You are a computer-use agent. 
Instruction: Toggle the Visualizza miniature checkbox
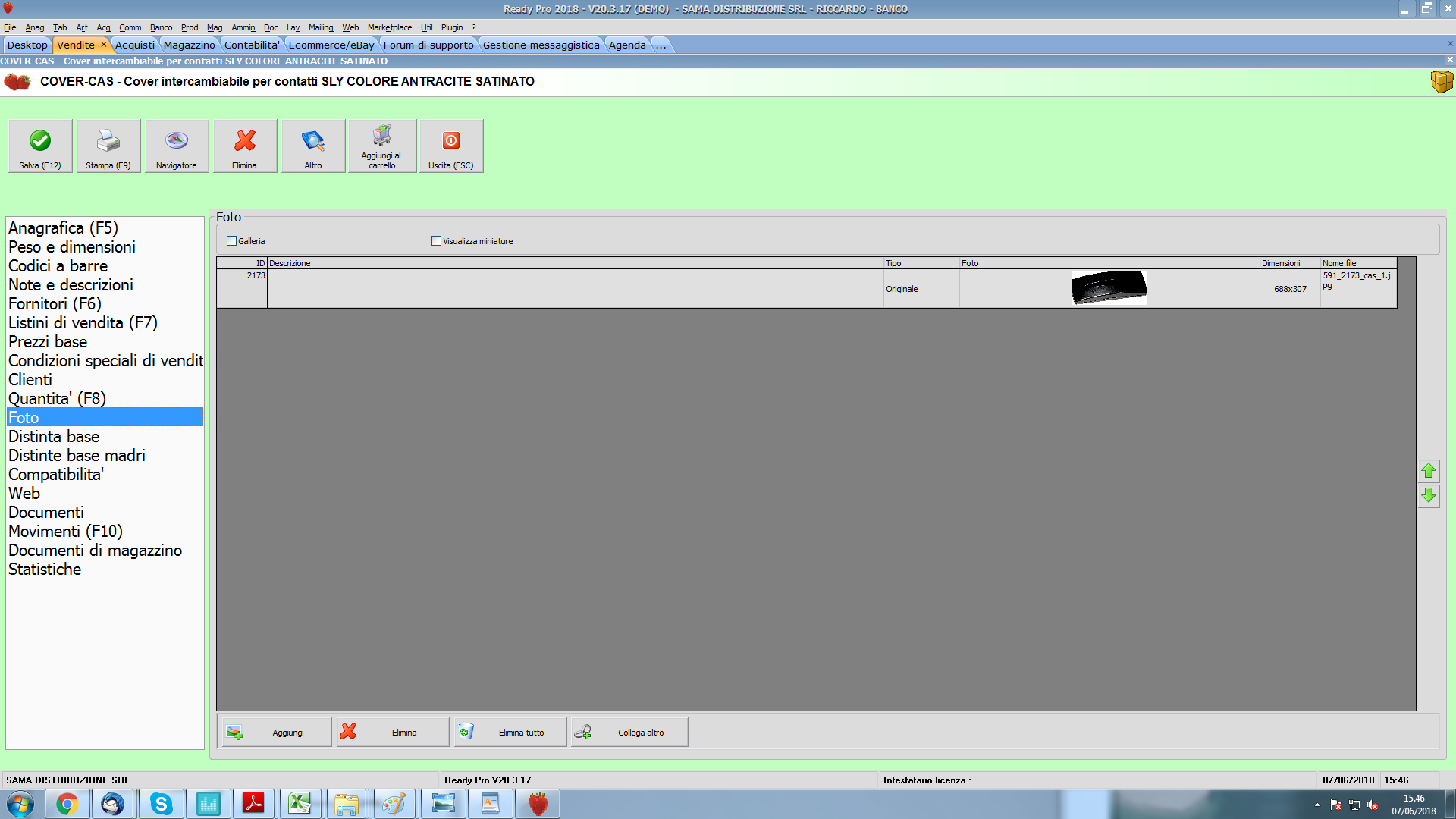pos(436,241)
